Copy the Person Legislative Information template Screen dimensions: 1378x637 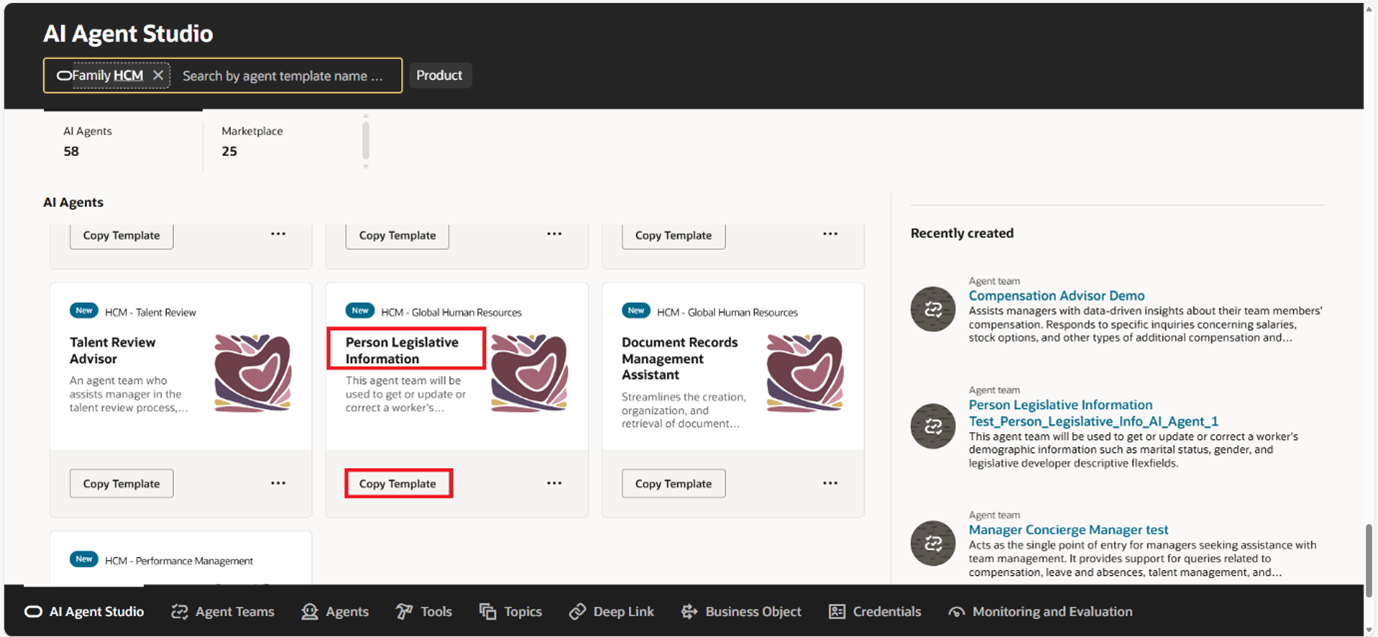398,484
